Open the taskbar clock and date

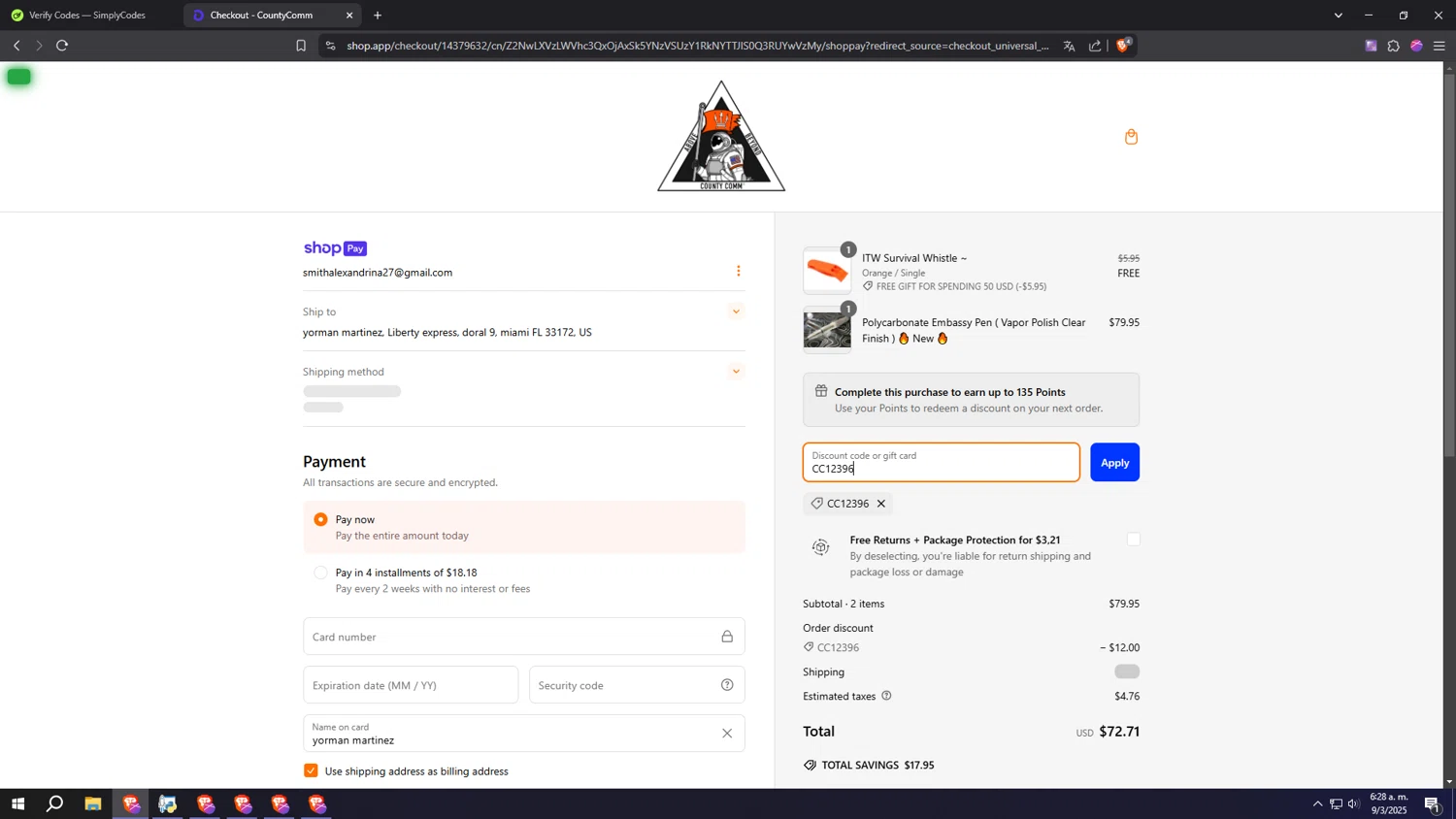pyautogui.click(x=1388, y=803)
